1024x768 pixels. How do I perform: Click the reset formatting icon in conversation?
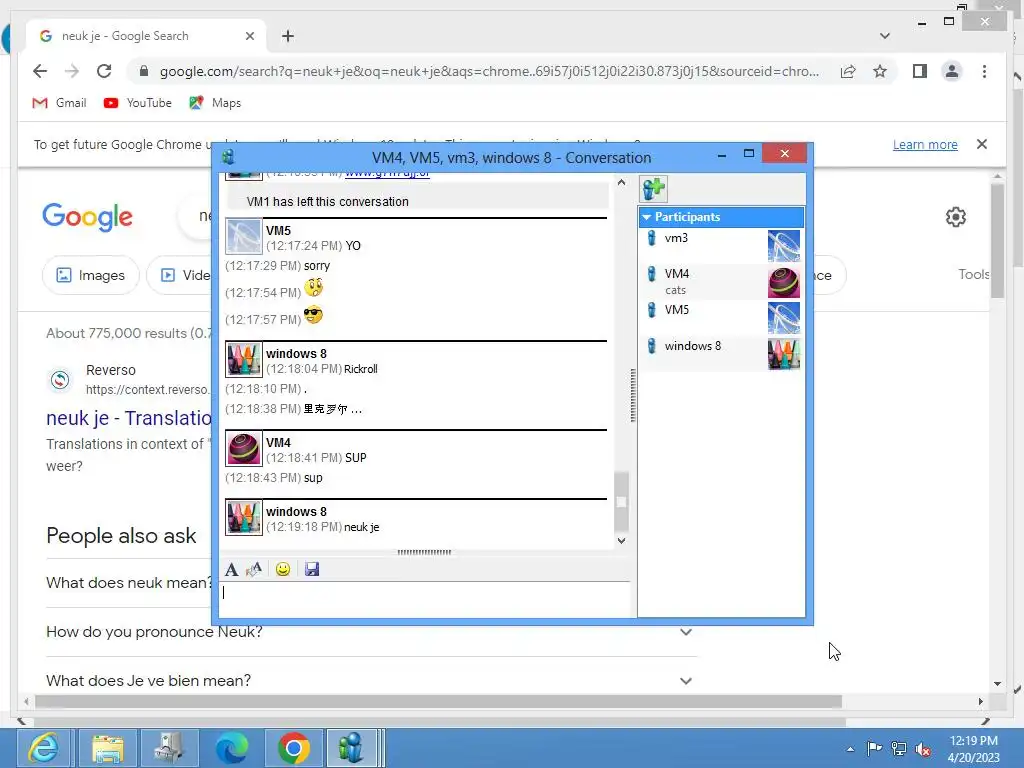pyautogui.click(x=254, y=569)
